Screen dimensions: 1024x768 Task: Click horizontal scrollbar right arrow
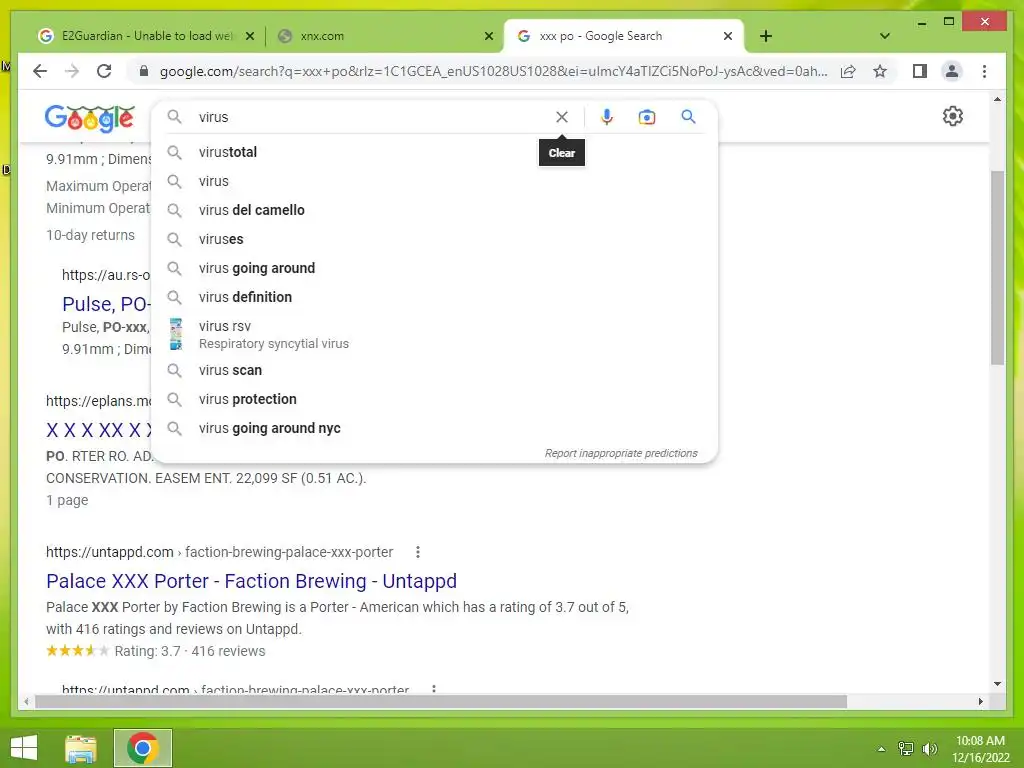tap(980, 701)
